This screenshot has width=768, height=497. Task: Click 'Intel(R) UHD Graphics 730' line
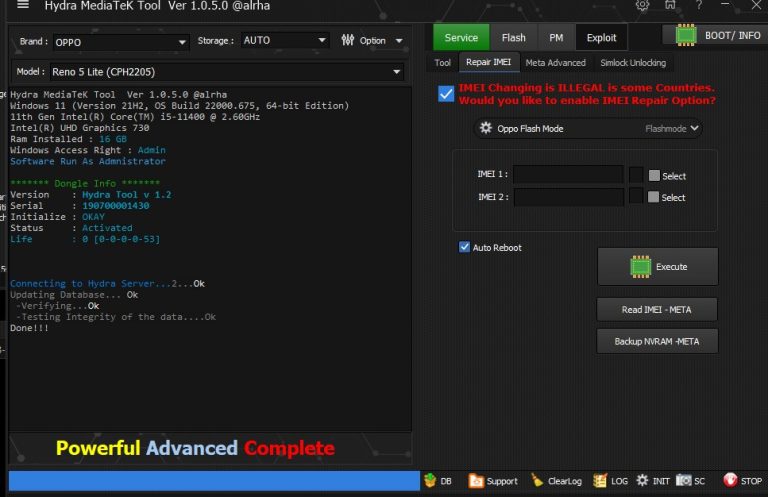79,128
